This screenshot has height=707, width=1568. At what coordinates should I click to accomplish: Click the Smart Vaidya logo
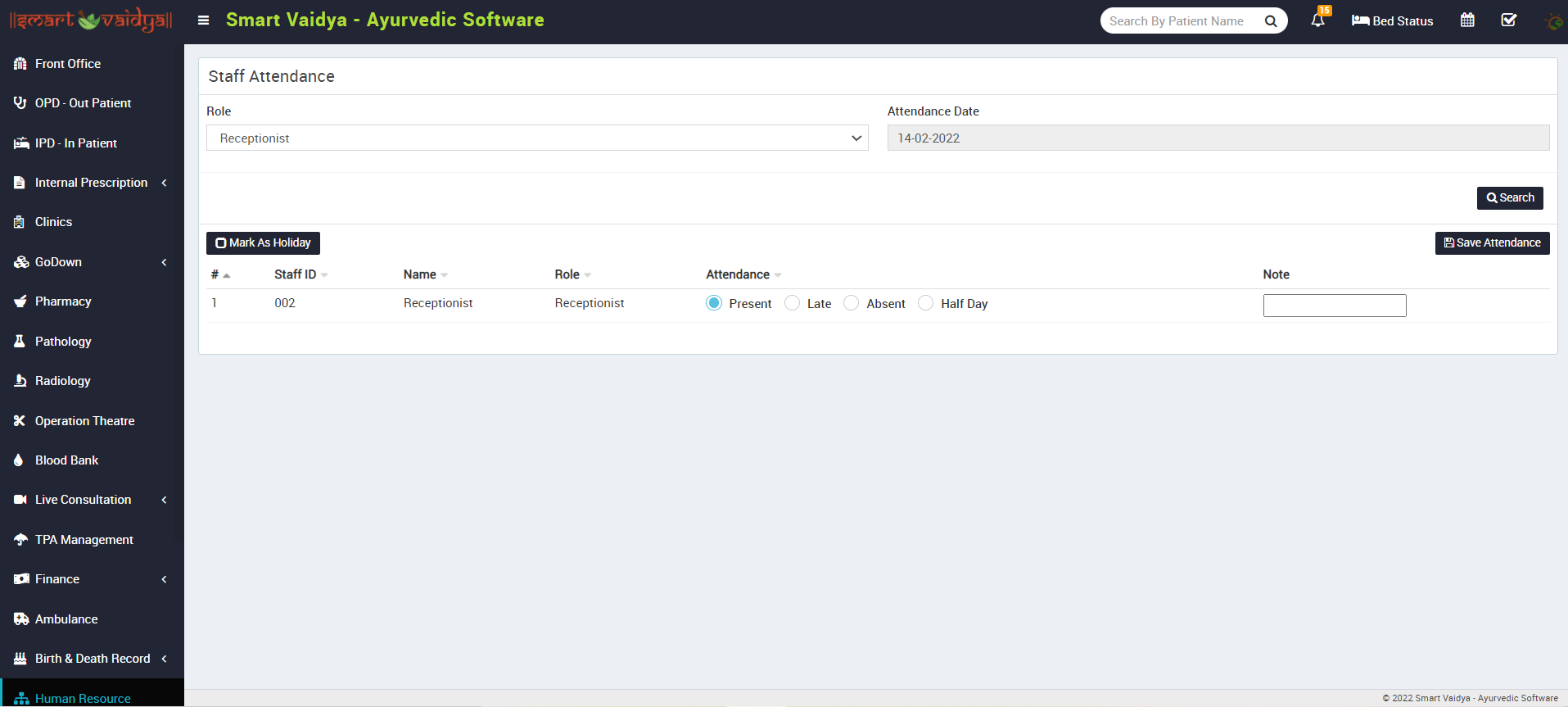91,20
